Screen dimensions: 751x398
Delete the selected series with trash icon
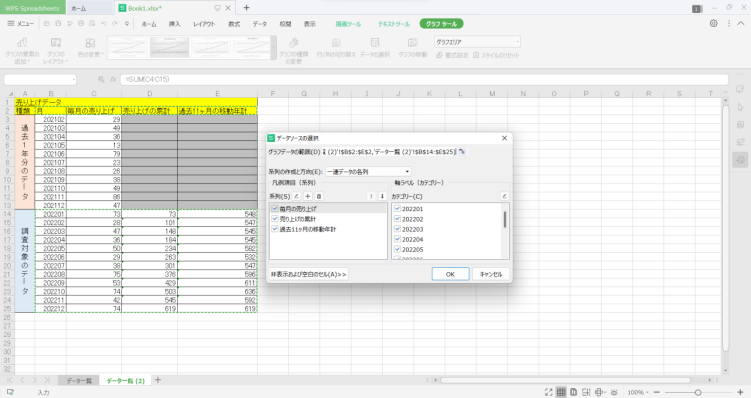pos(319,196)
